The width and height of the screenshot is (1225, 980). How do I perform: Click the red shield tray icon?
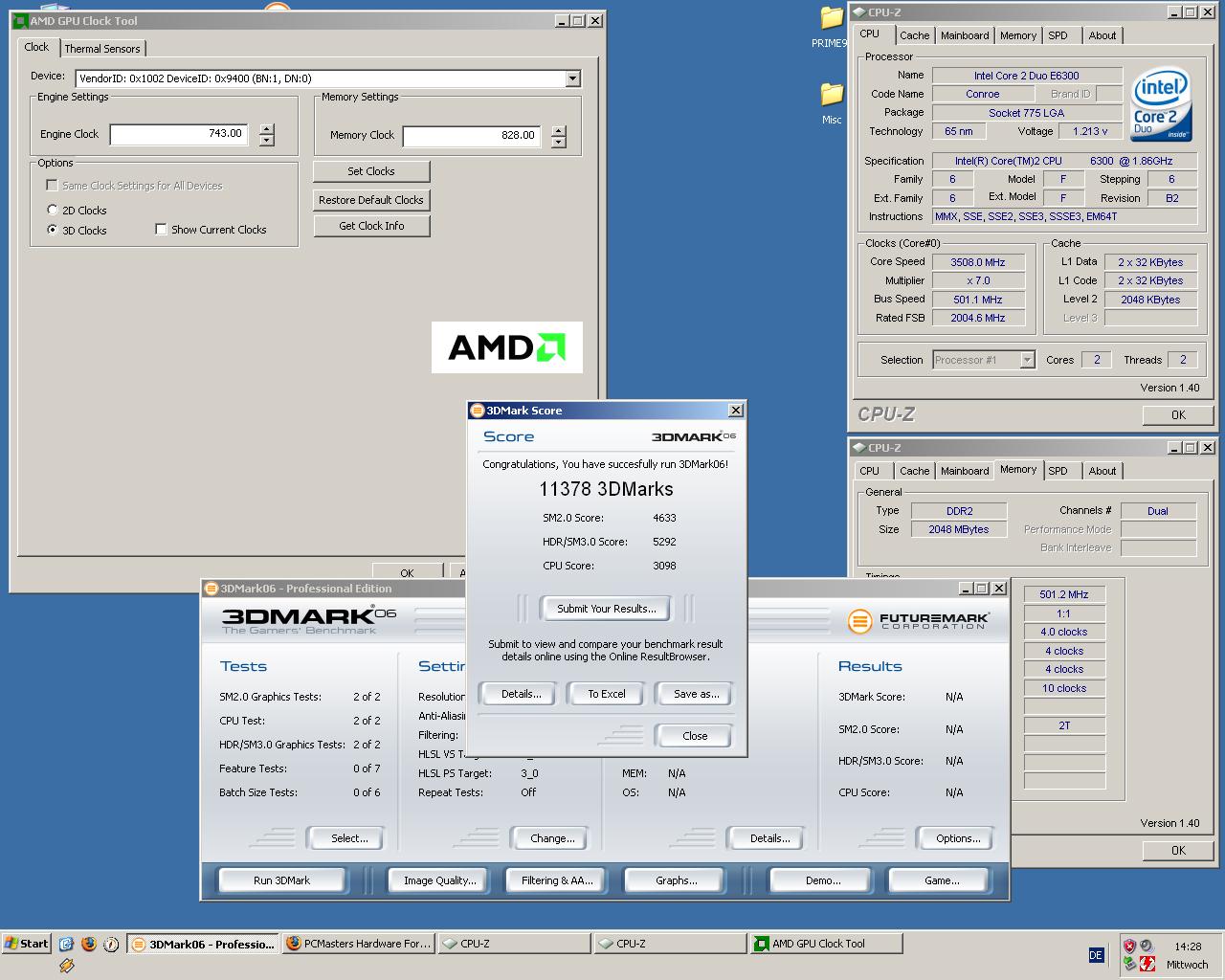pos(1129,946)
